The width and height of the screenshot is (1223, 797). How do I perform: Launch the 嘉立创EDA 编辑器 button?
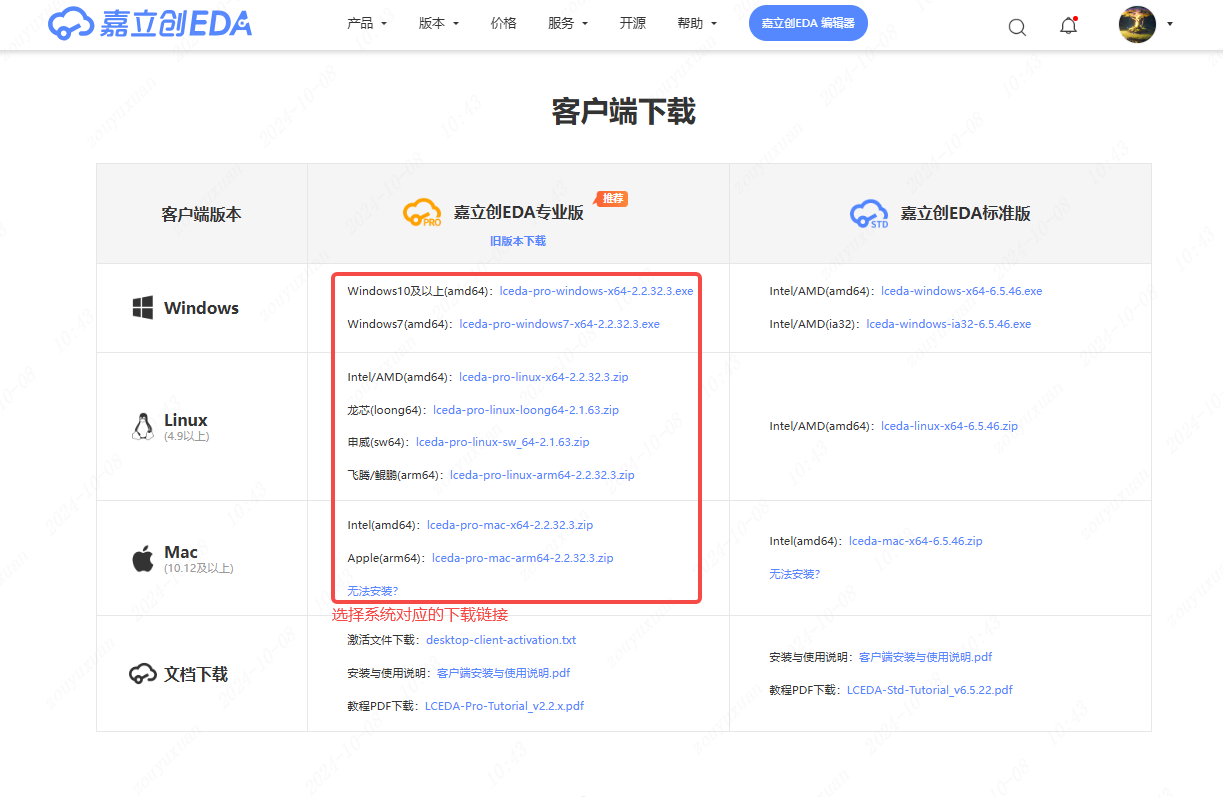pos(808,23)
